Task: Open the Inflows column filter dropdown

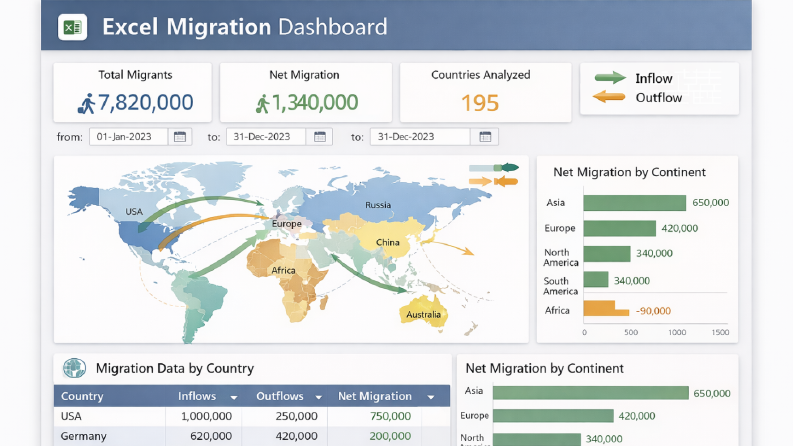Action: (234, 397)
